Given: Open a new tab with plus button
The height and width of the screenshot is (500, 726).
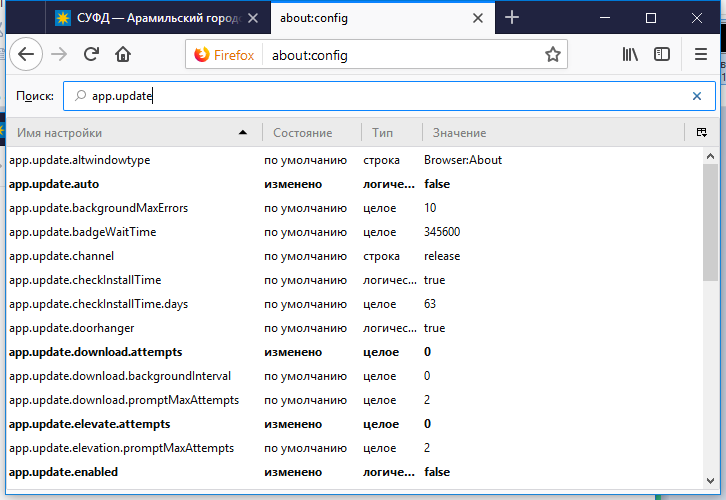Looking at the screenshot, I should coord(512,18).
